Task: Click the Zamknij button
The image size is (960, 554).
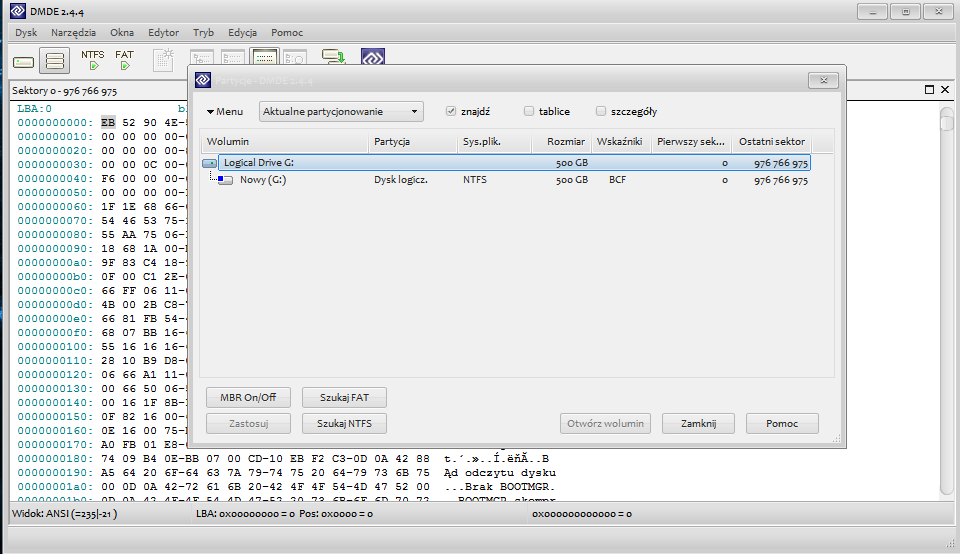Action: tap(698, 423)
